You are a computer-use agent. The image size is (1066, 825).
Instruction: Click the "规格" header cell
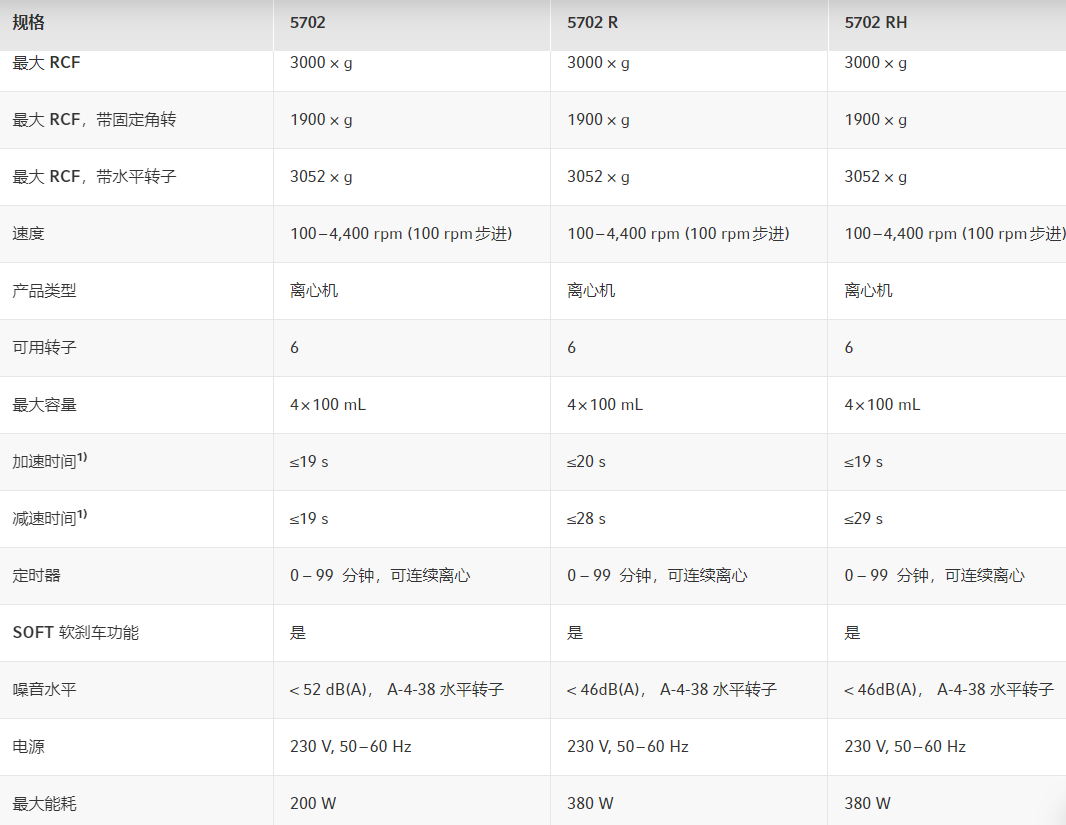[x=29, y=22]
